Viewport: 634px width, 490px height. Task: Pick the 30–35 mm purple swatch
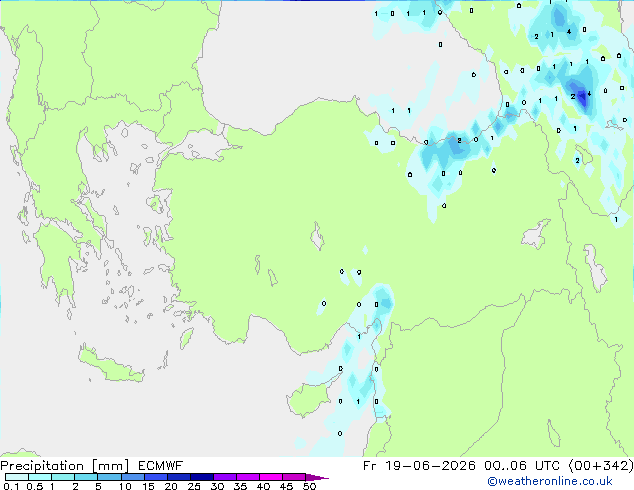[225, 477]
